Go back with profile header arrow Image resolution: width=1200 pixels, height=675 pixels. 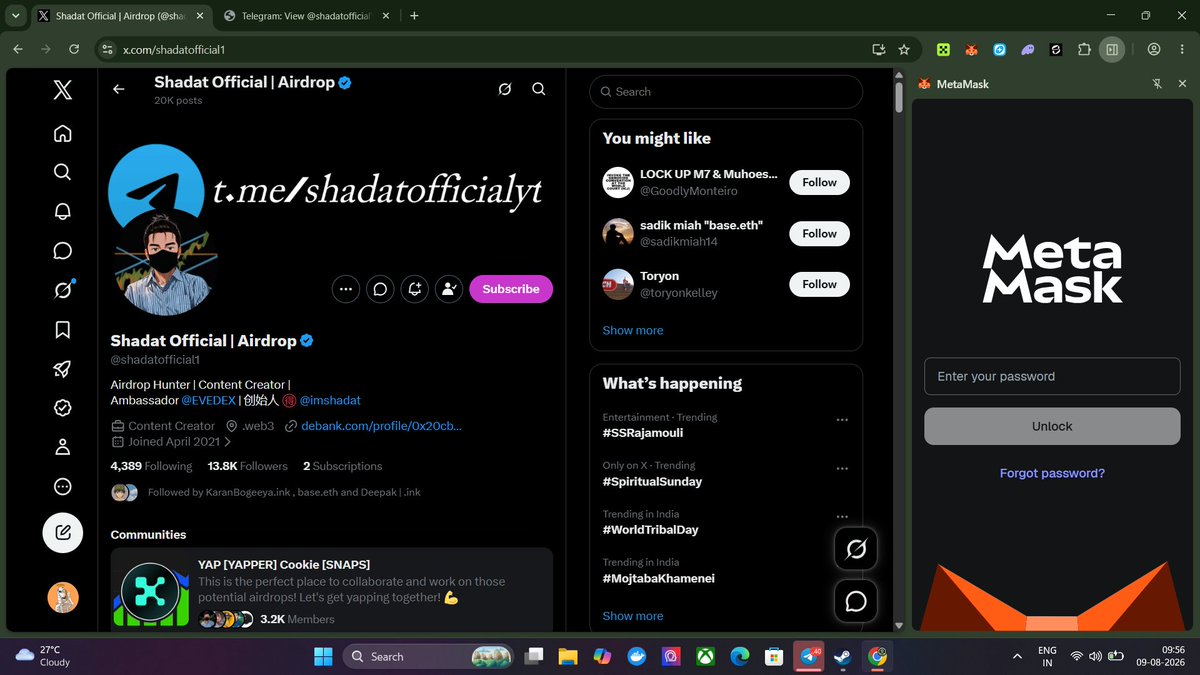pyautogui.click(x=119, y=89)
